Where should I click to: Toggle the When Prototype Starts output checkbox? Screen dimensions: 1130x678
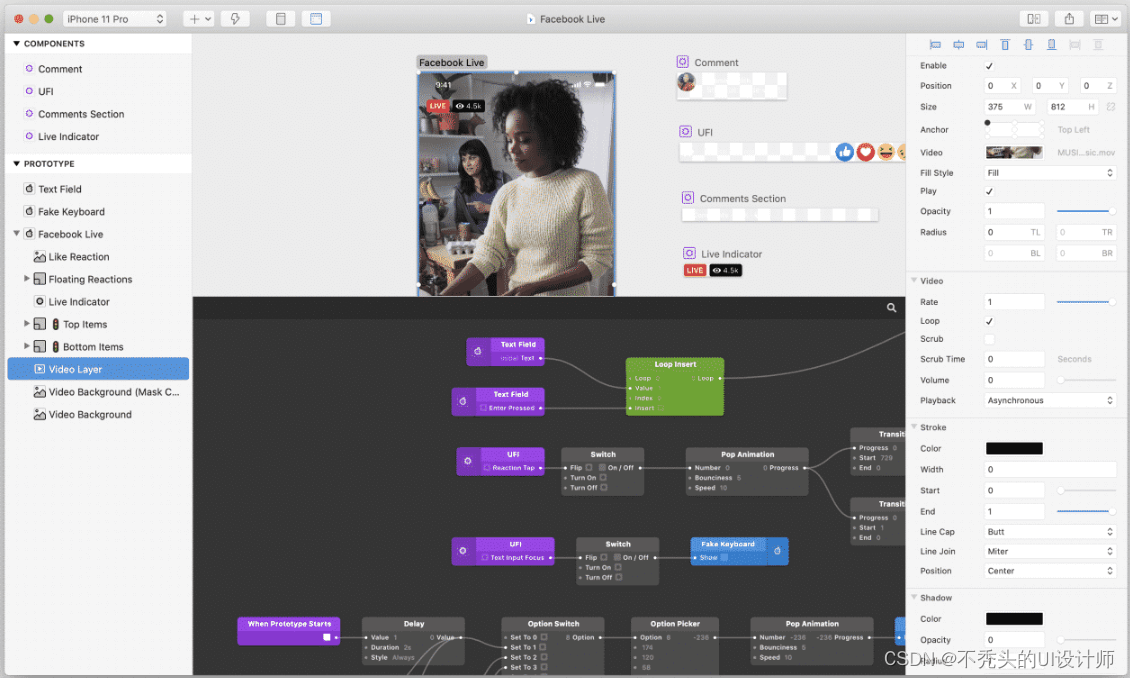pos(326,637)
